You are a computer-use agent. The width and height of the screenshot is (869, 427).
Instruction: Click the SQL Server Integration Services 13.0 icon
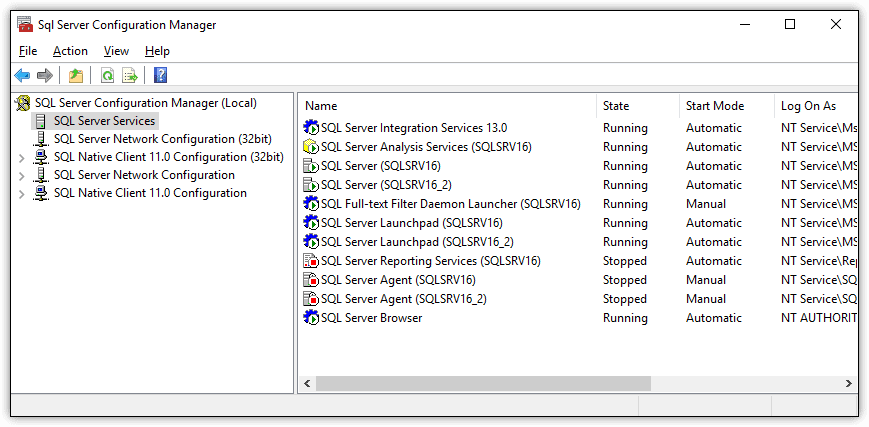pyautogui.click(x=311, y=128)
